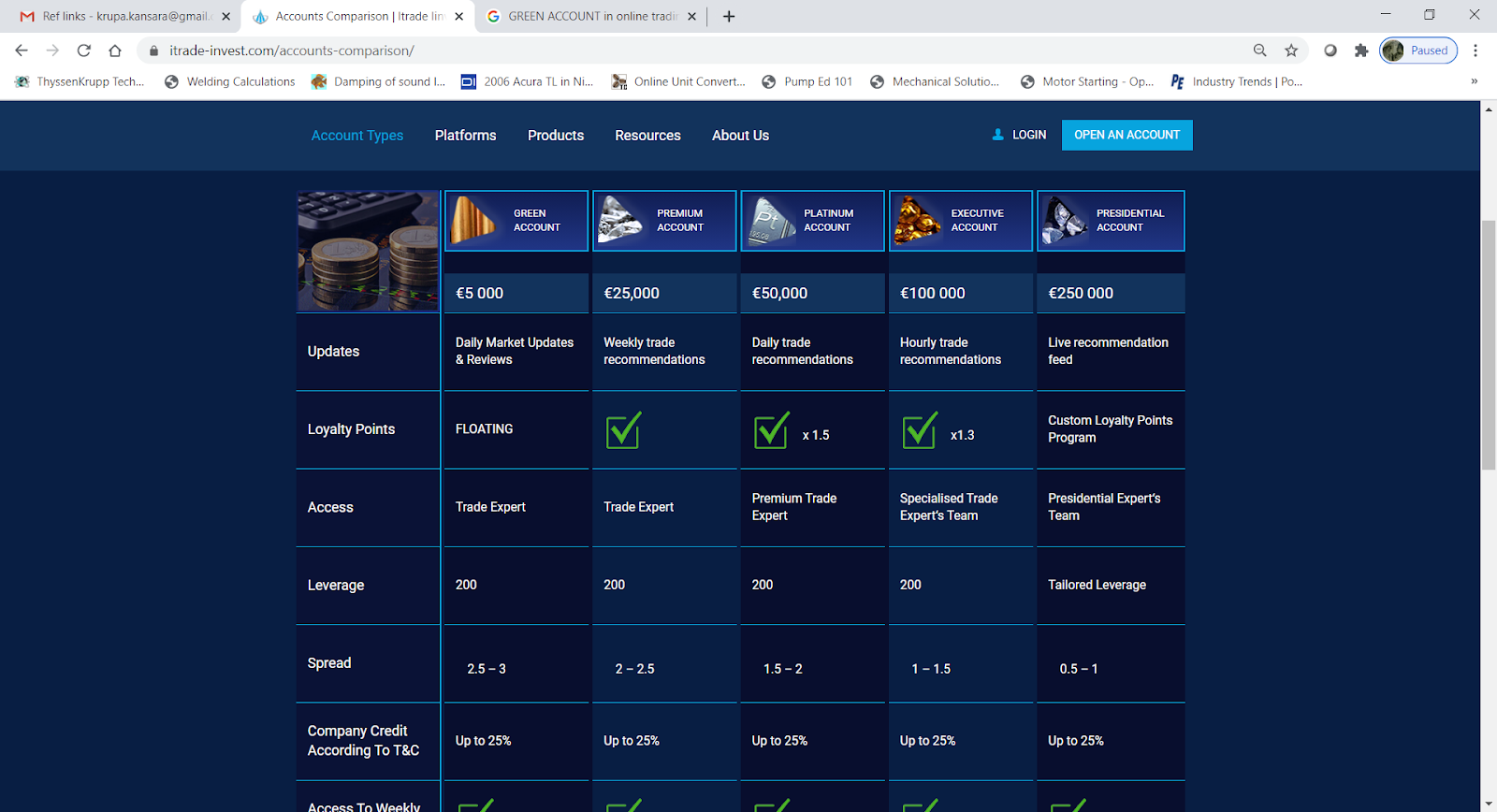Open a new browser tab
Screen dimensions: 1497x812
point(729,16)
